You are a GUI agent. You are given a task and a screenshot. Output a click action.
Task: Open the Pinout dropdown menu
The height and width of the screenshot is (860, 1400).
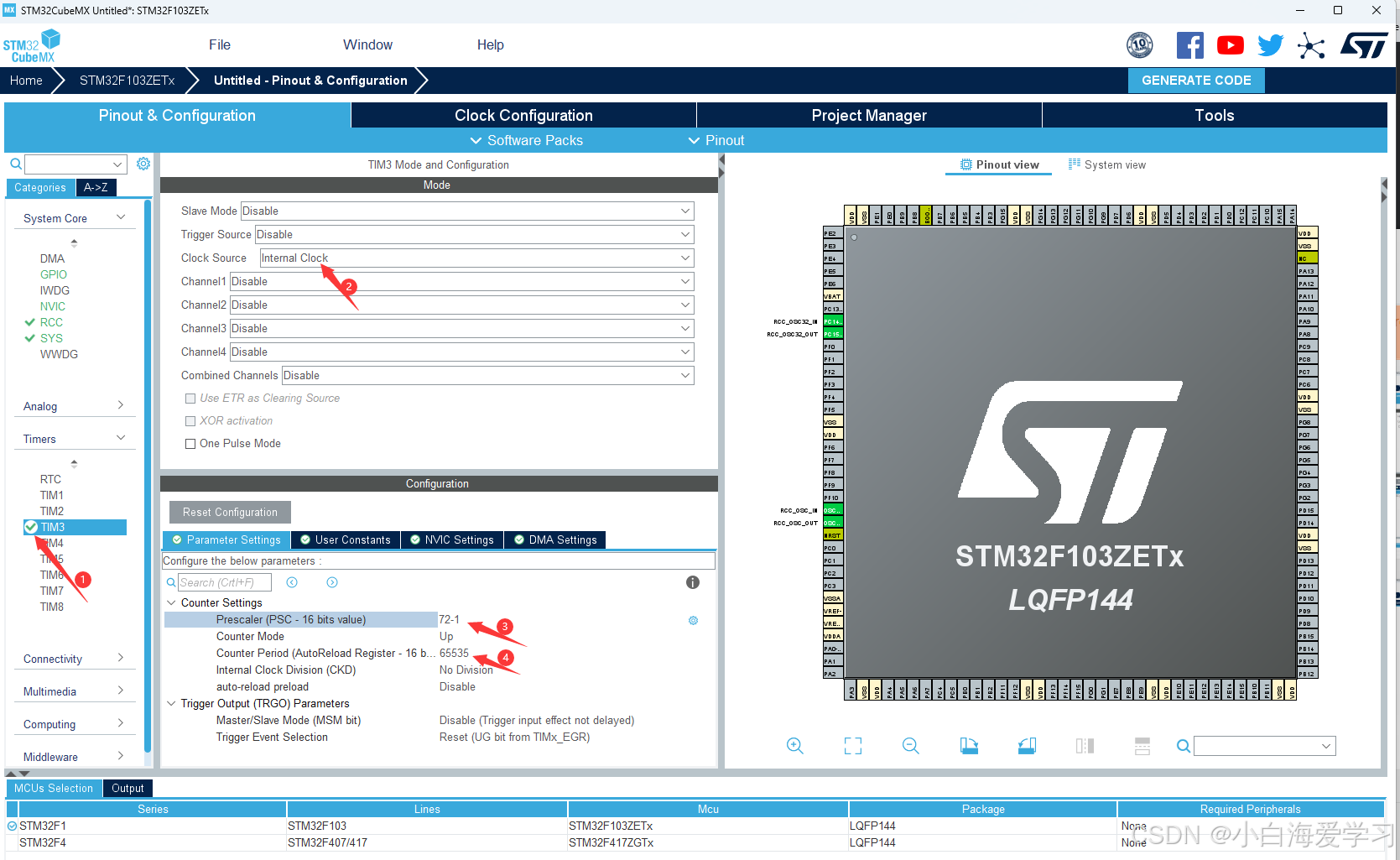pos(716,140)
